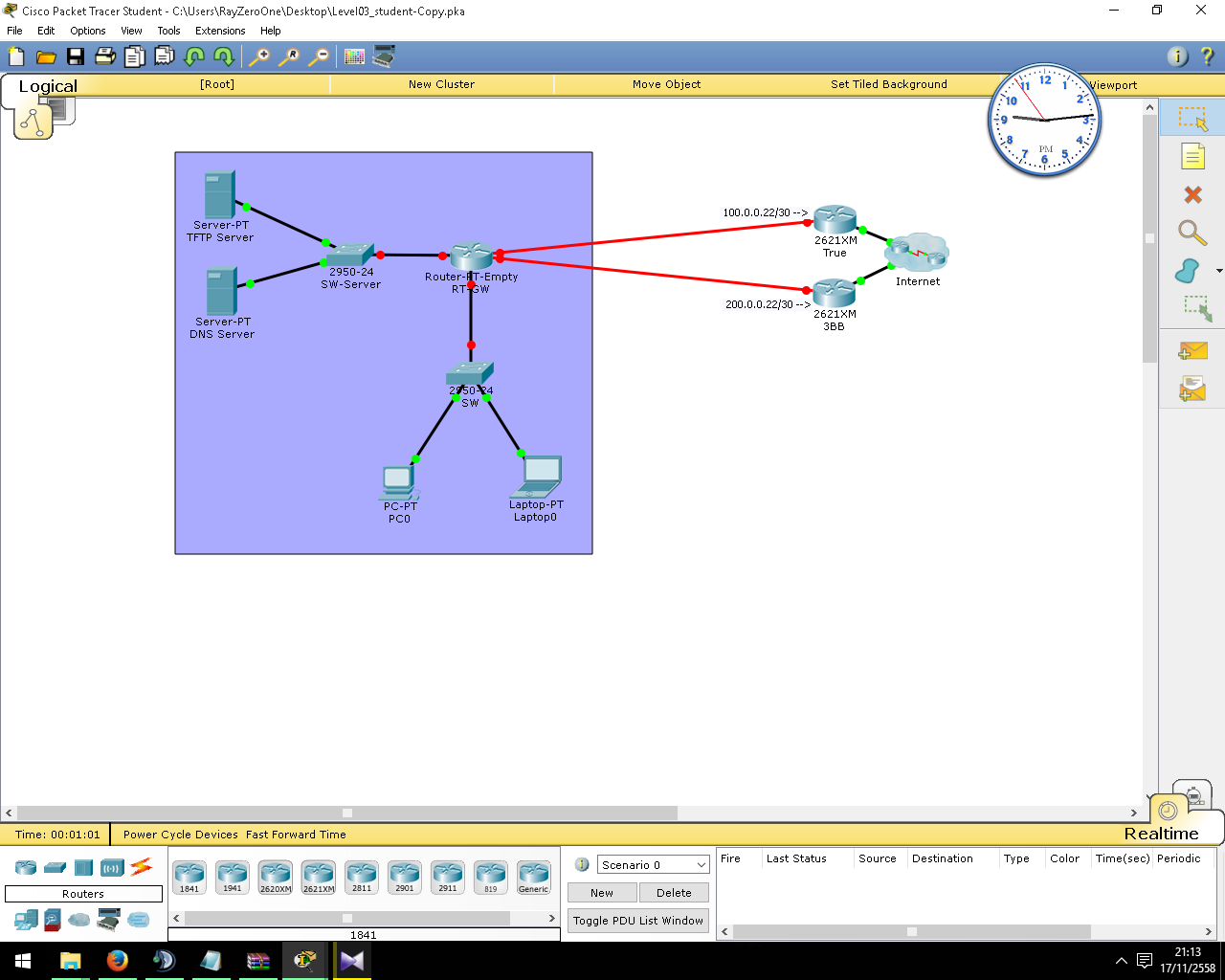This screenshot has height=980, width=1225.
Task: Open the Tools menu
Action: point(168,31)
